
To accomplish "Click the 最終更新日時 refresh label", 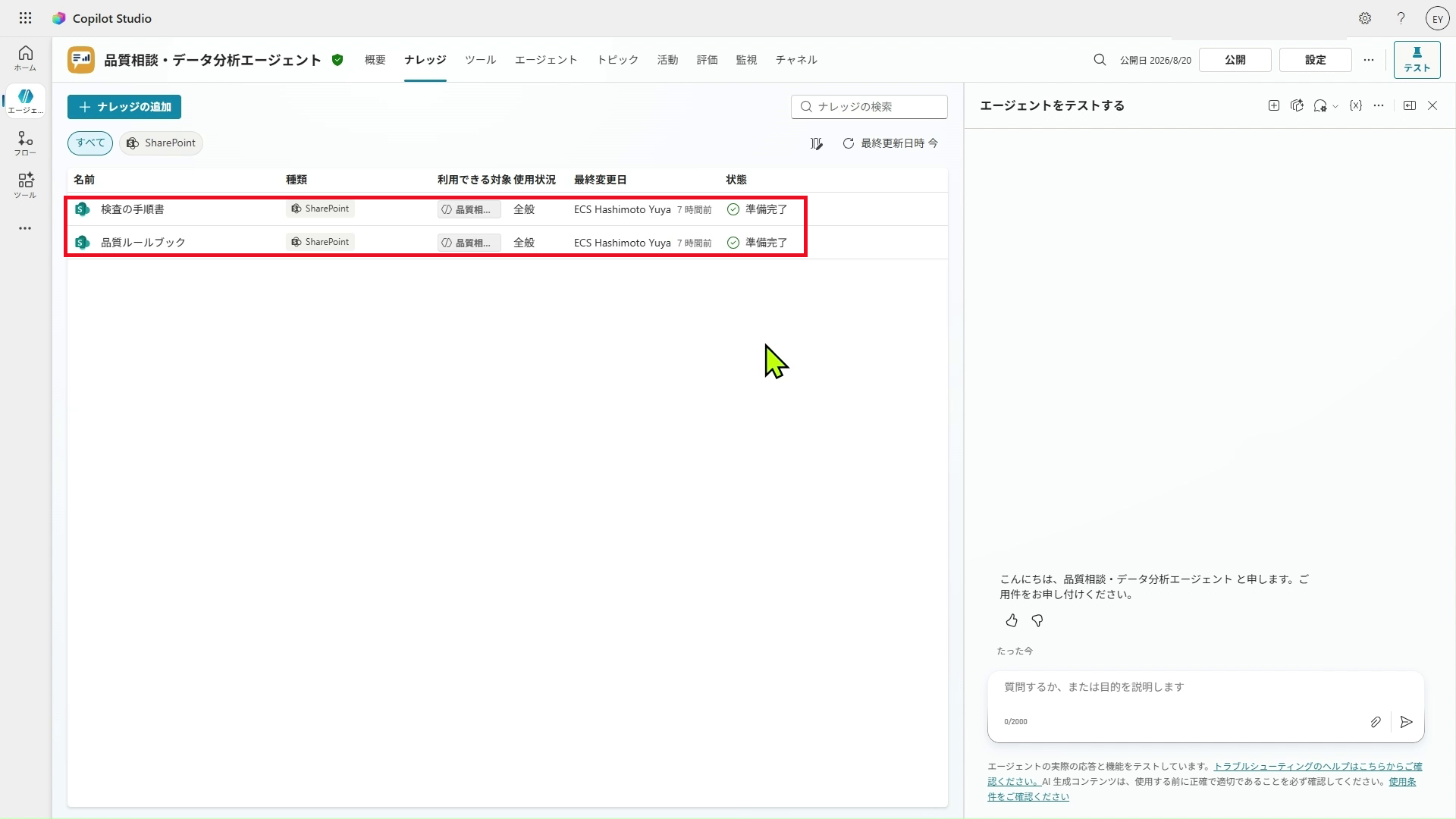I will tap(899, 143).
